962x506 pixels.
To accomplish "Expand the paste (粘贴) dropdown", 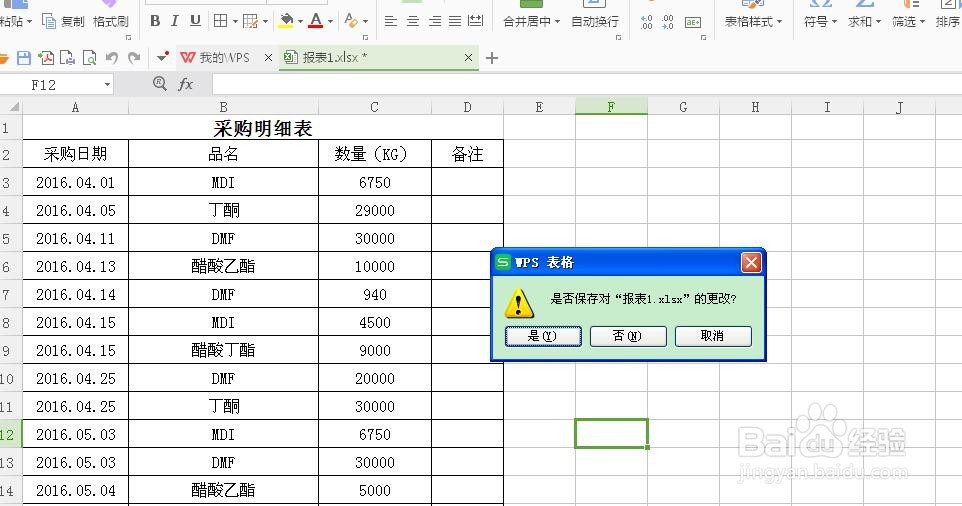I will coord(29,22).
